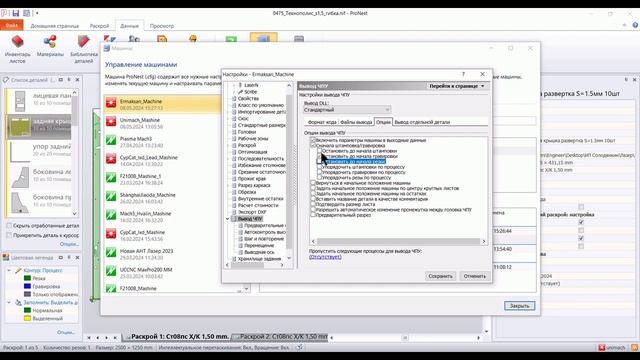Screen dimensions: 640x360
Task: Click machine list scroll-down arrow
Action: [x=246, y=289]
